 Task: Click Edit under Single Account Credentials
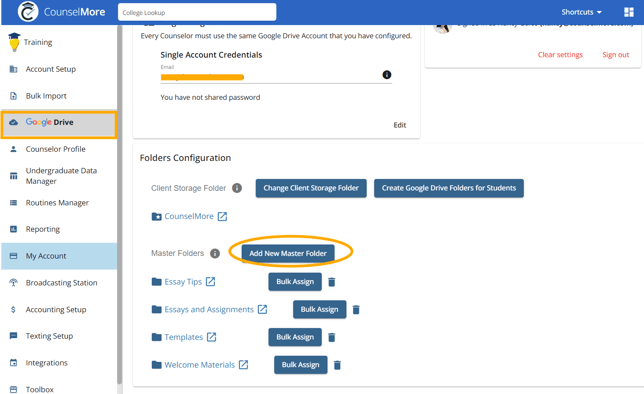click(400, 125)
